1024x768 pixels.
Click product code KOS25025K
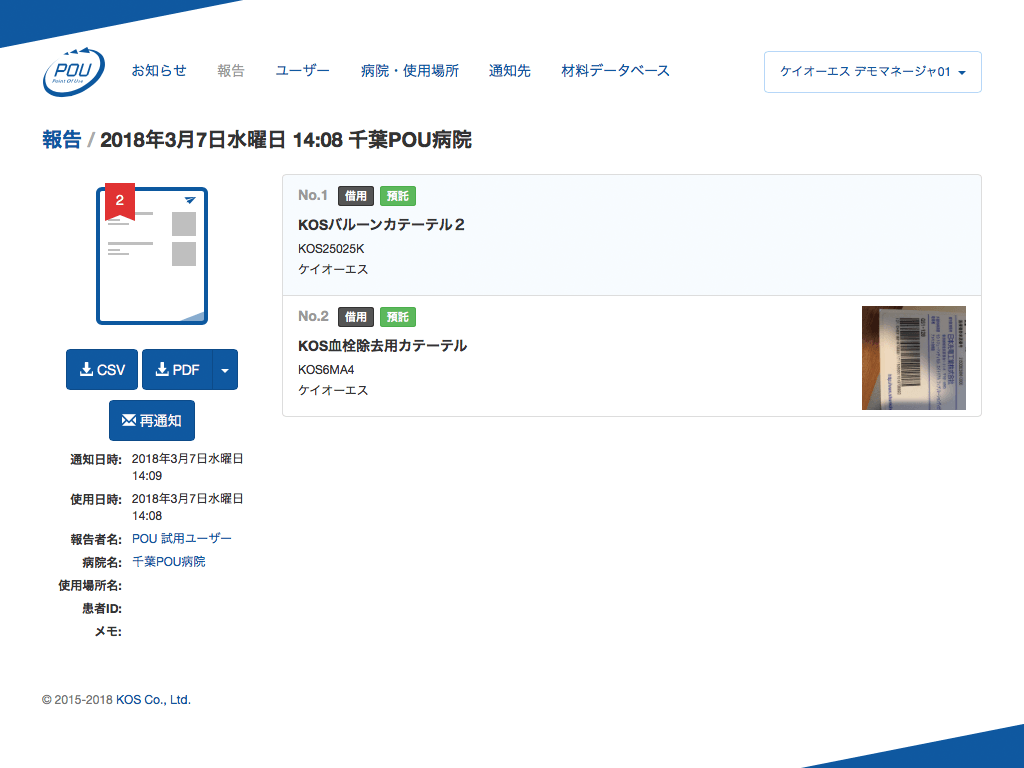[x=331, y=249]
